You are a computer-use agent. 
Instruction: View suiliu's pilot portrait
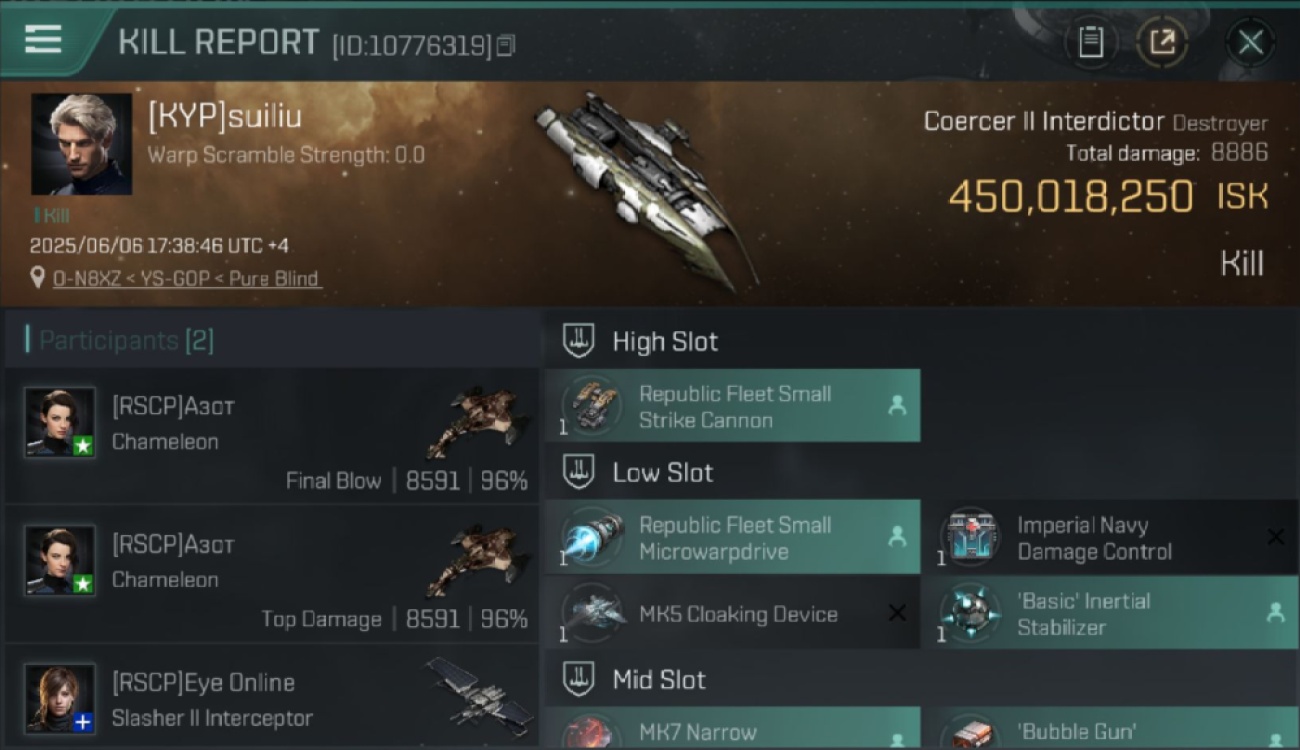[x=81, y=144]
